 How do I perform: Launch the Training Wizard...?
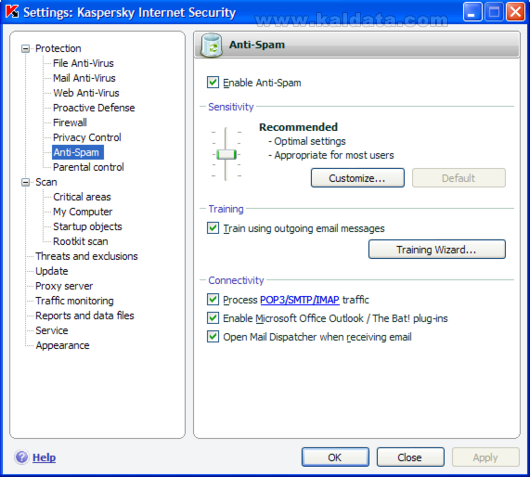(437, 249)
